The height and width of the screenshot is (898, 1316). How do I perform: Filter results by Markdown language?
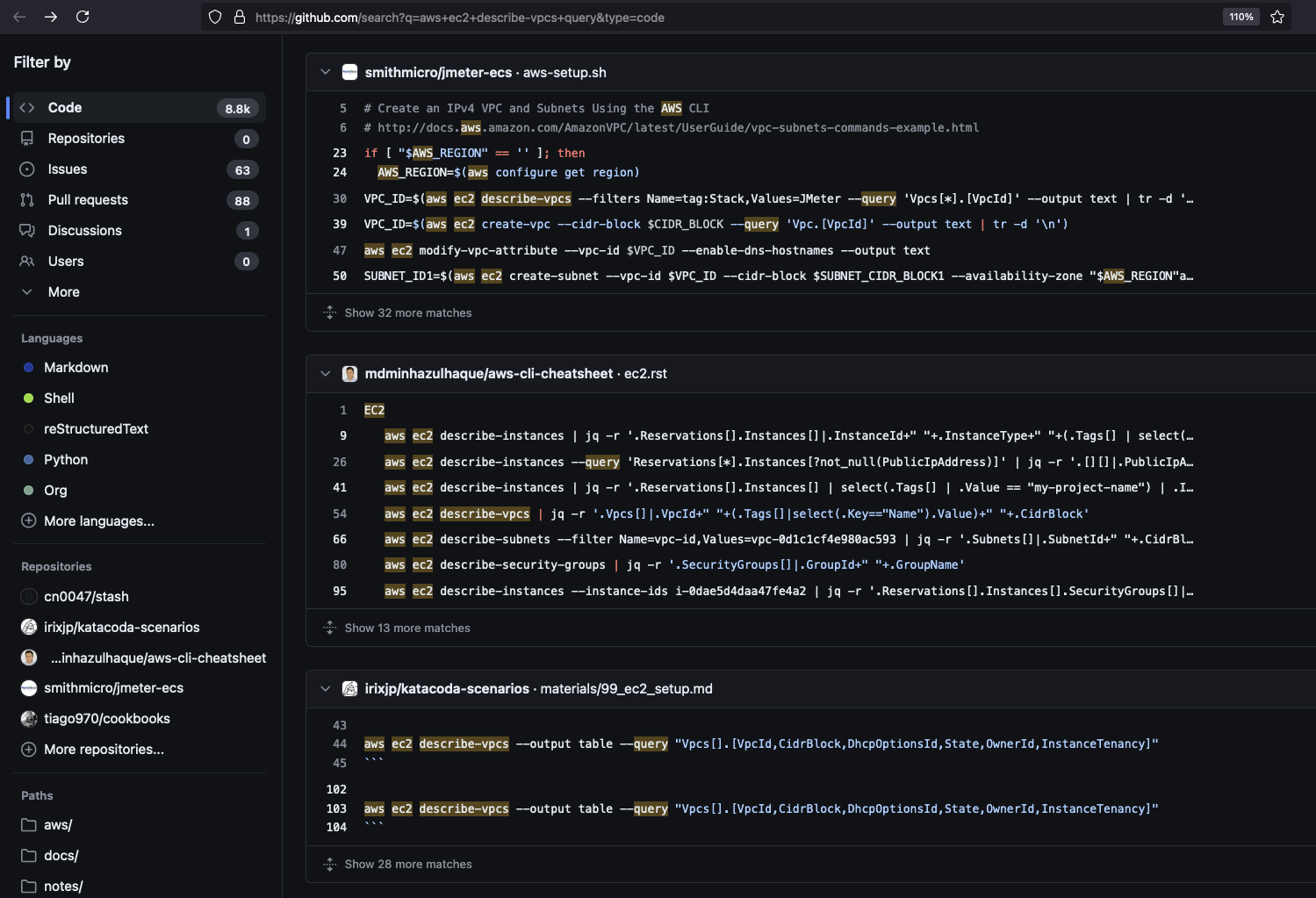coord(76,368)
